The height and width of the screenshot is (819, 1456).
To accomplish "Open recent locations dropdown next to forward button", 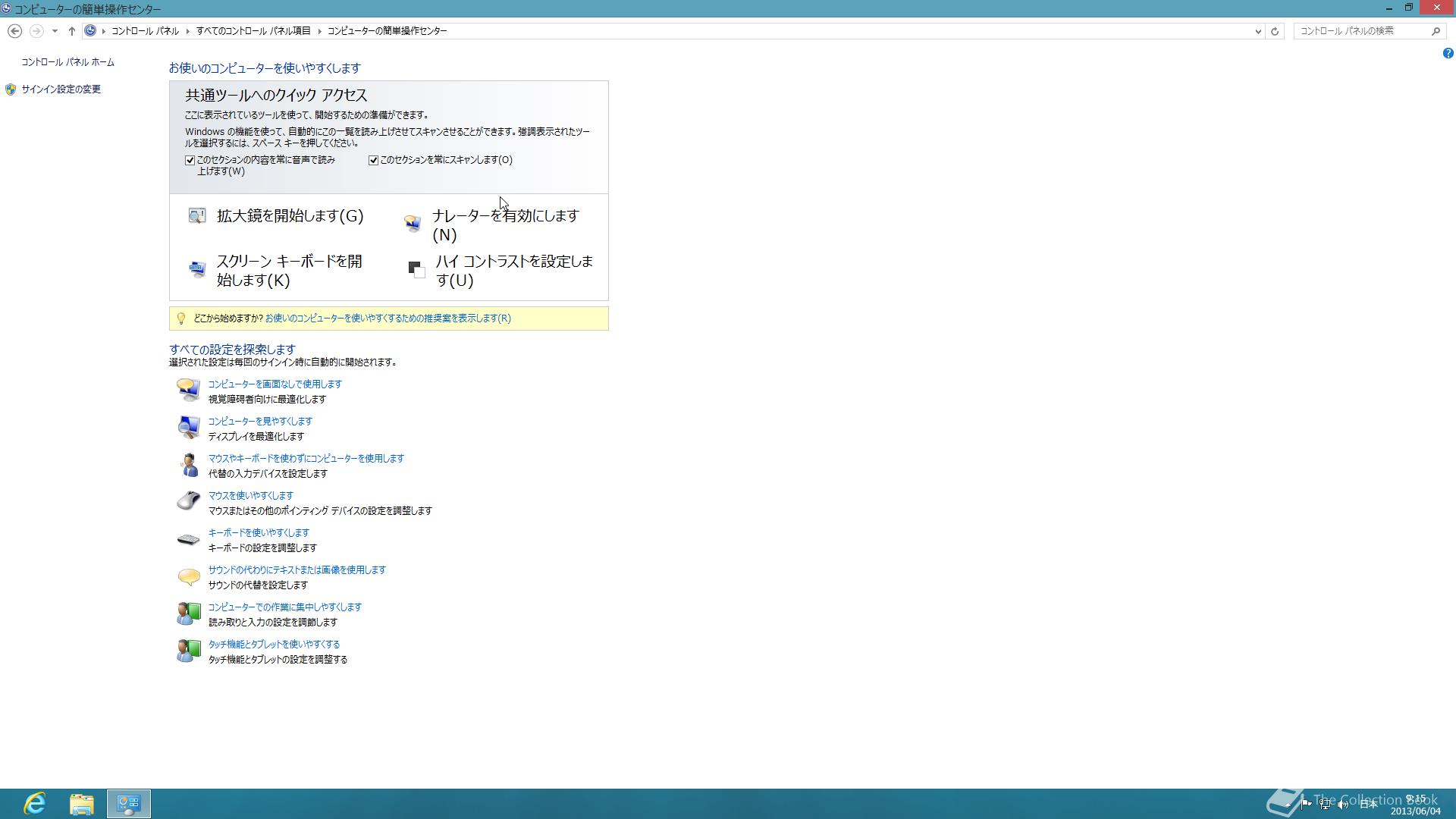I will (x=55, y=31).
